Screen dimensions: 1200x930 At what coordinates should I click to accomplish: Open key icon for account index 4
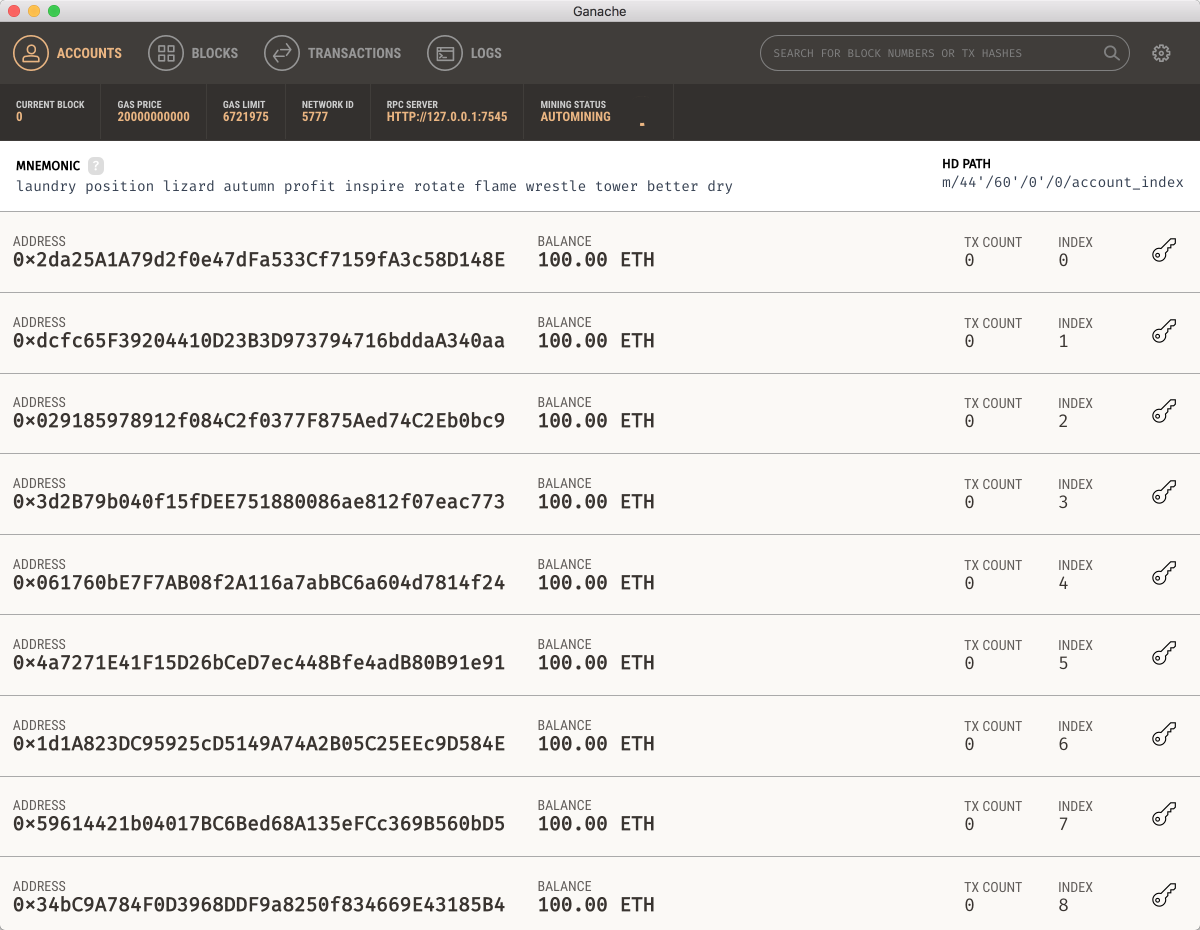[1163, 574]
